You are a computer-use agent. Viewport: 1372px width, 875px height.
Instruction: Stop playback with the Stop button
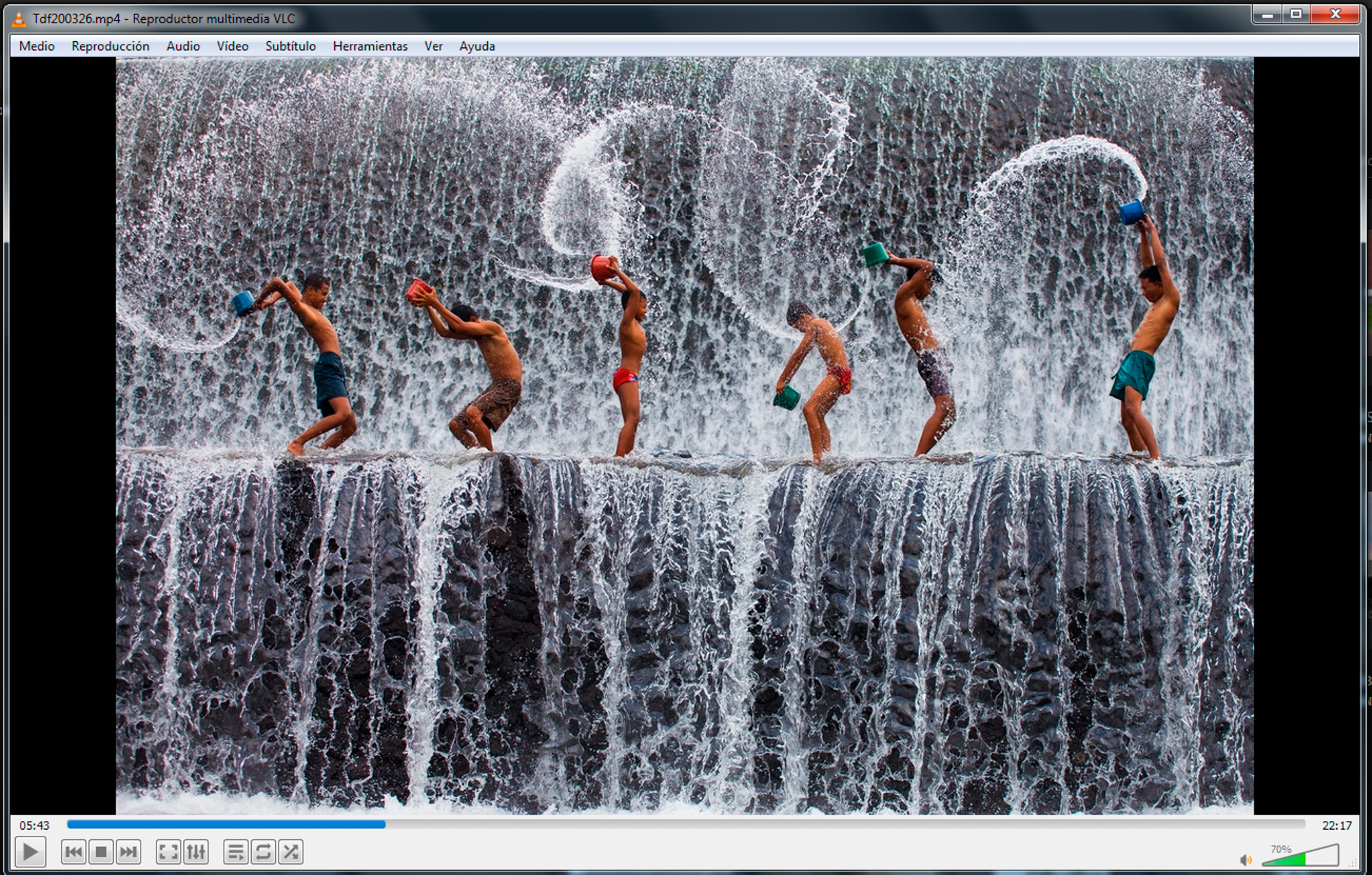[x=101, y=852]
